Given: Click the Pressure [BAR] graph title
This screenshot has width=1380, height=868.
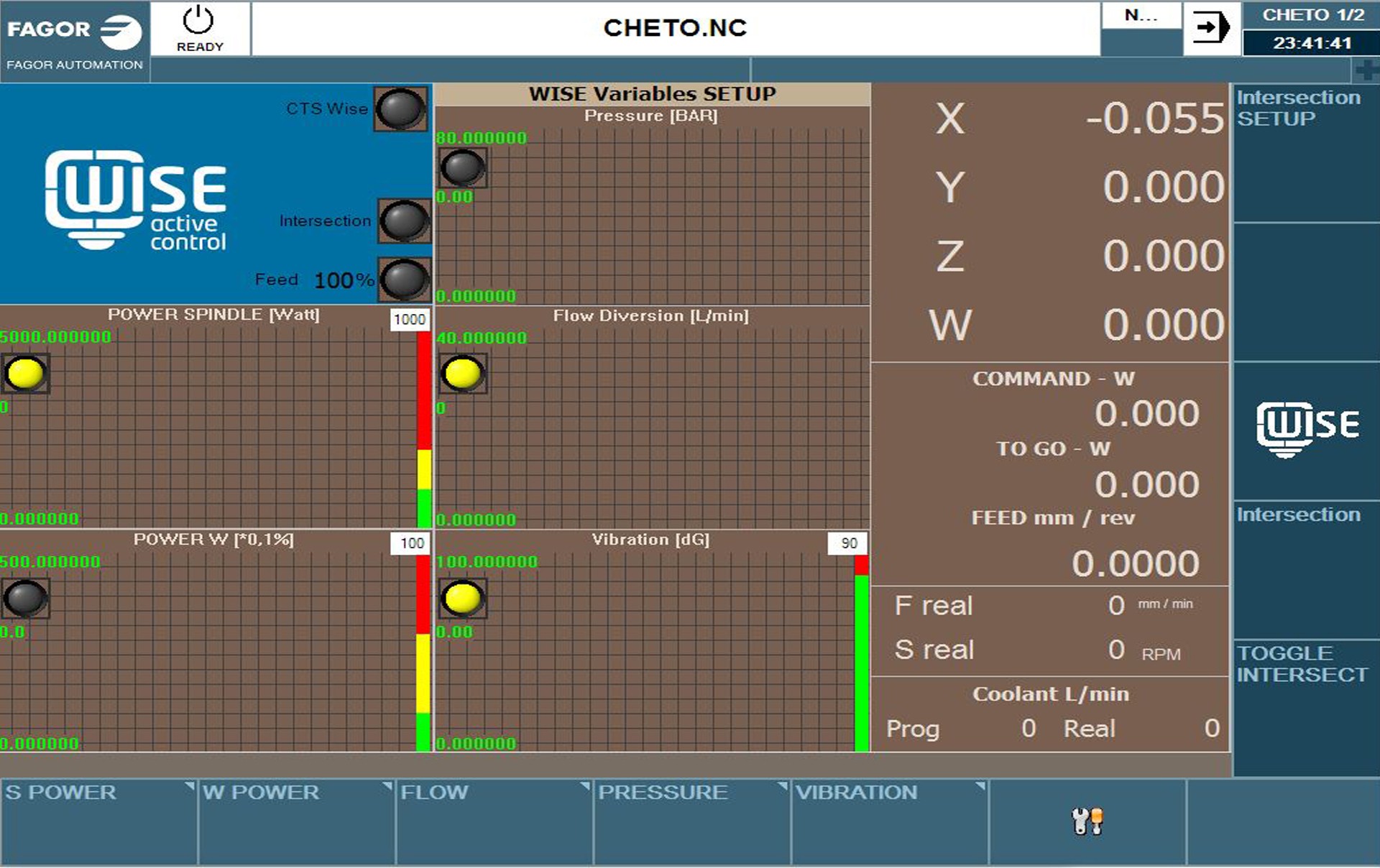Looking at the screenshot, I should coord(651,116).
